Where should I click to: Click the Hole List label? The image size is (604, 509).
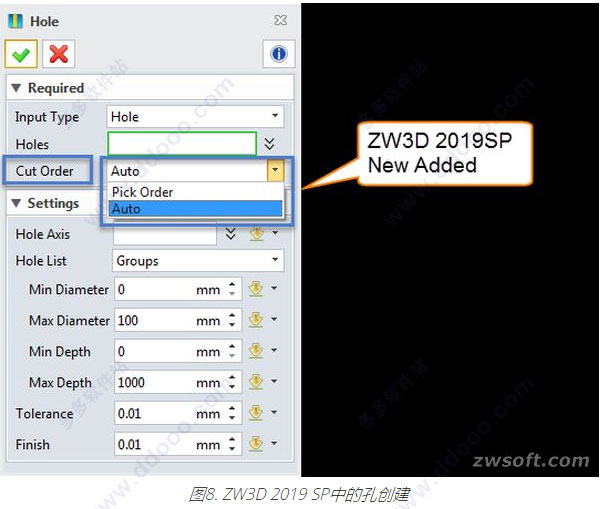pyautogui.click(x=41, y=261)
